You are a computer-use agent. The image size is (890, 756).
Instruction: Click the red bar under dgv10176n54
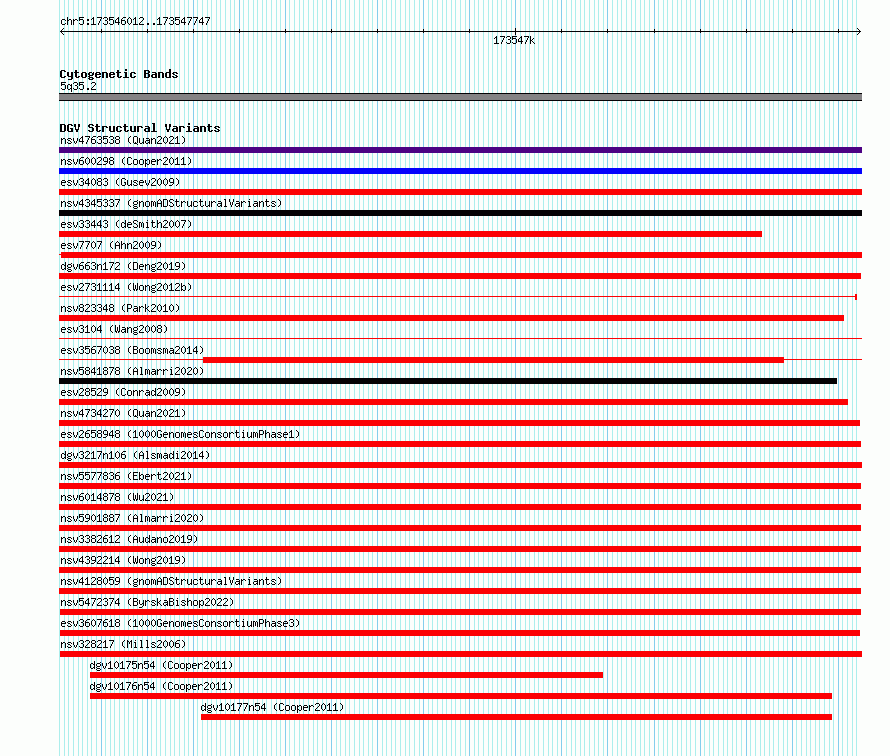tap(461, 696)
